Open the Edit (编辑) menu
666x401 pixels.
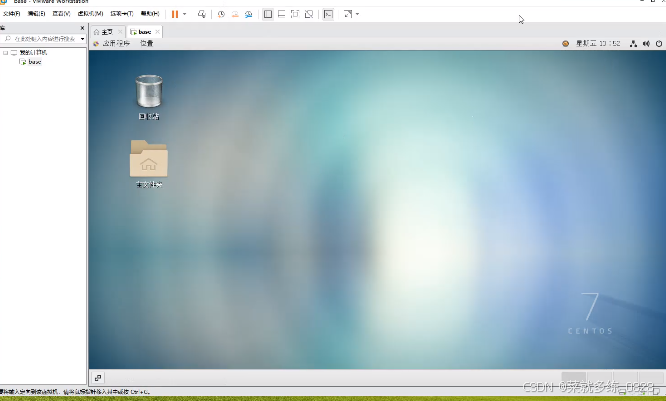37,14
